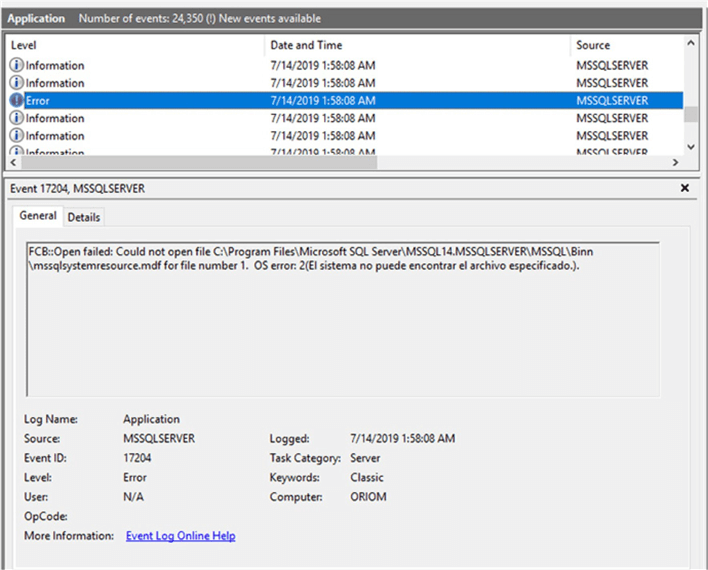
Task: Open the Event Log Online Help link
Action: [181, 536]
